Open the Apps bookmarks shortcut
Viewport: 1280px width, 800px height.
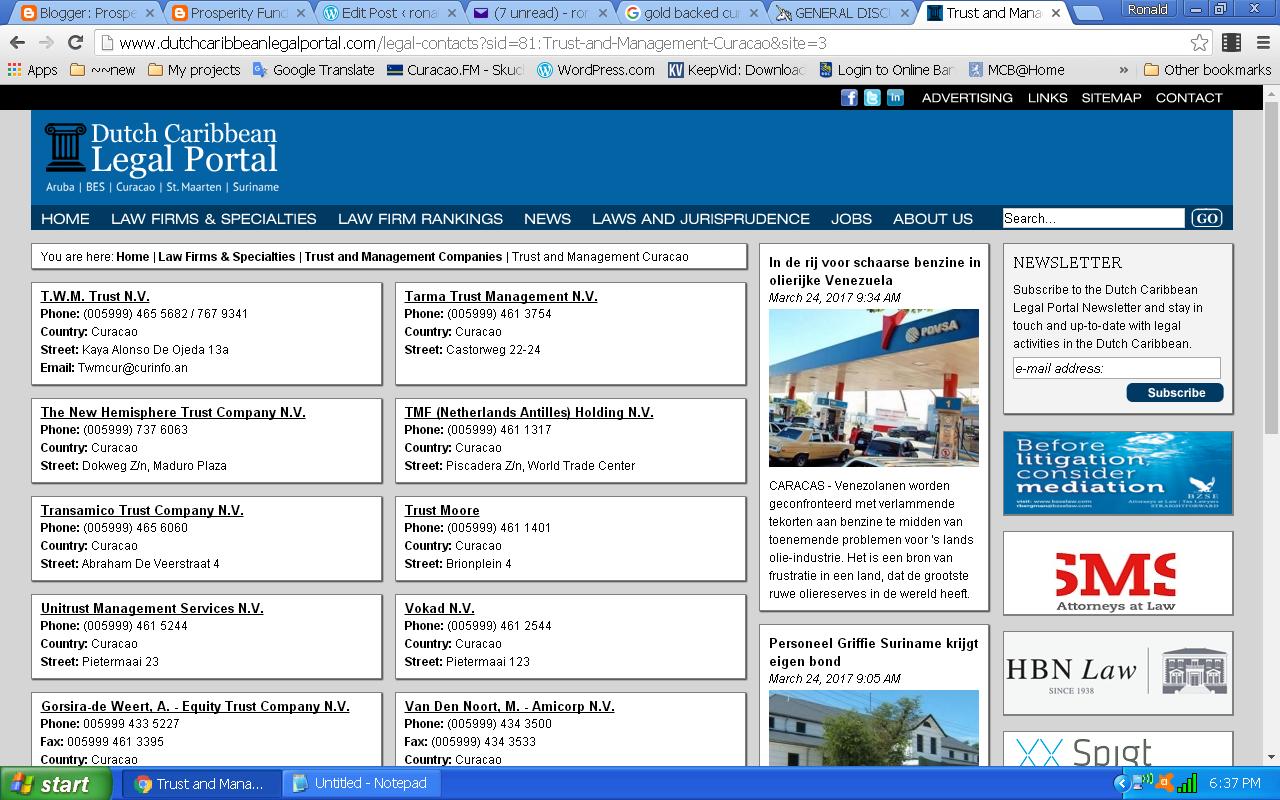pyautogui.click(x=32, y=70)
